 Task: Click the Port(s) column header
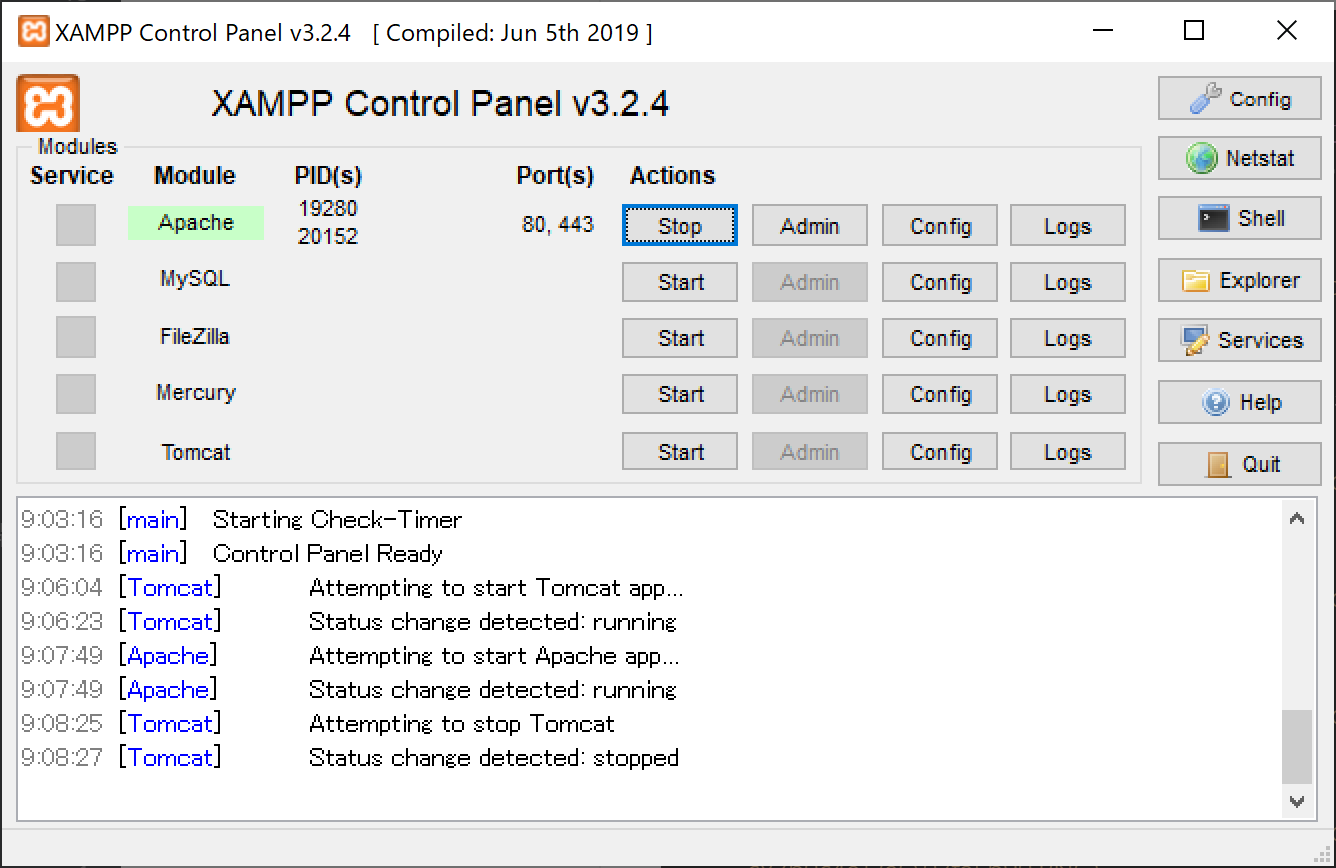click(x=555, y=176)
